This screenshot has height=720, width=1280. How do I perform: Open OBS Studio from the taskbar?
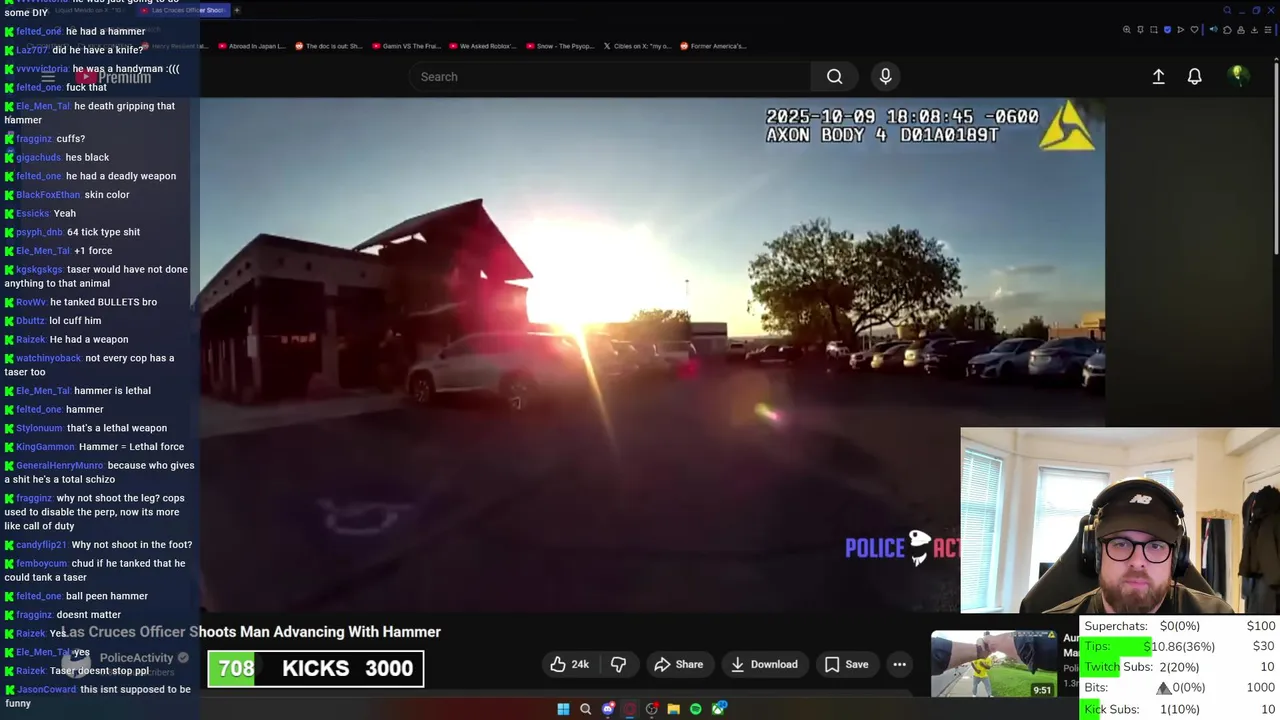point(652,709)
